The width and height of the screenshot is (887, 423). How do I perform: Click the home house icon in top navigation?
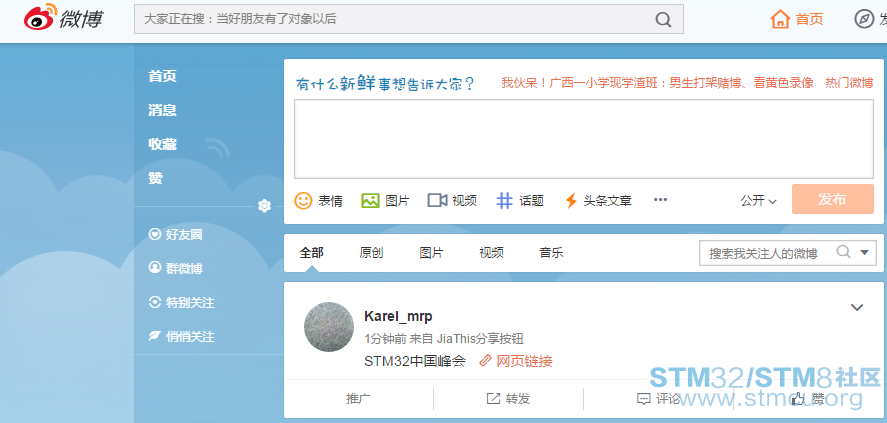pyautogui.click(x=780, y=19)
